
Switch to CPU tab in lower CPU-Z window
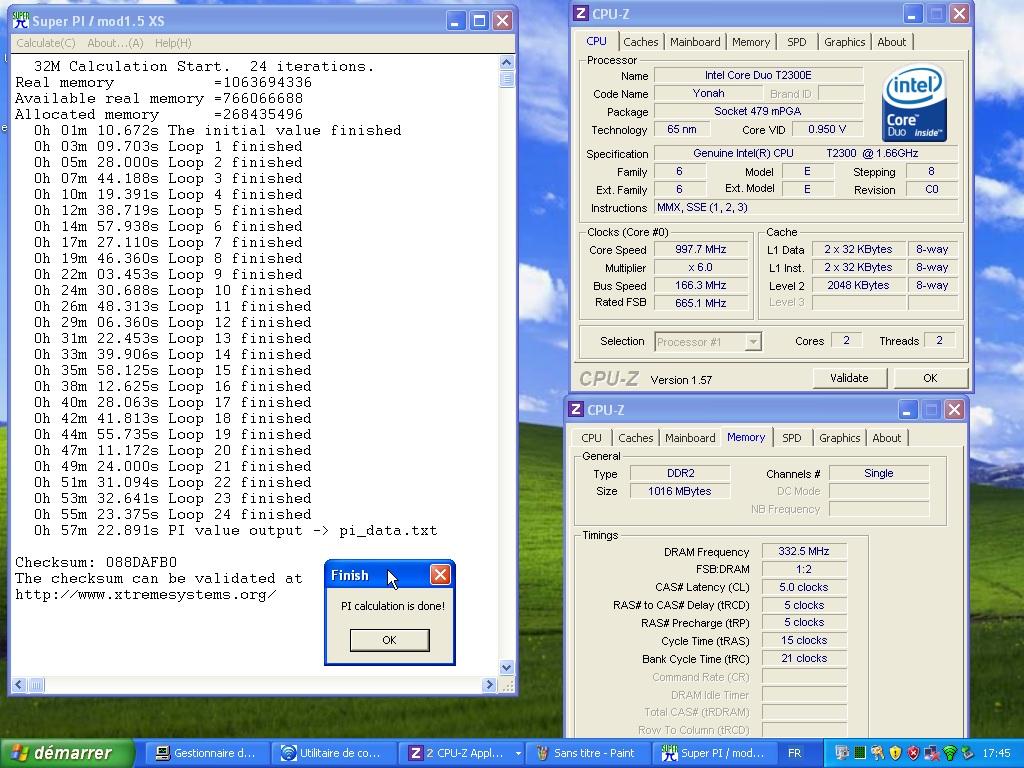pos(591,438)
